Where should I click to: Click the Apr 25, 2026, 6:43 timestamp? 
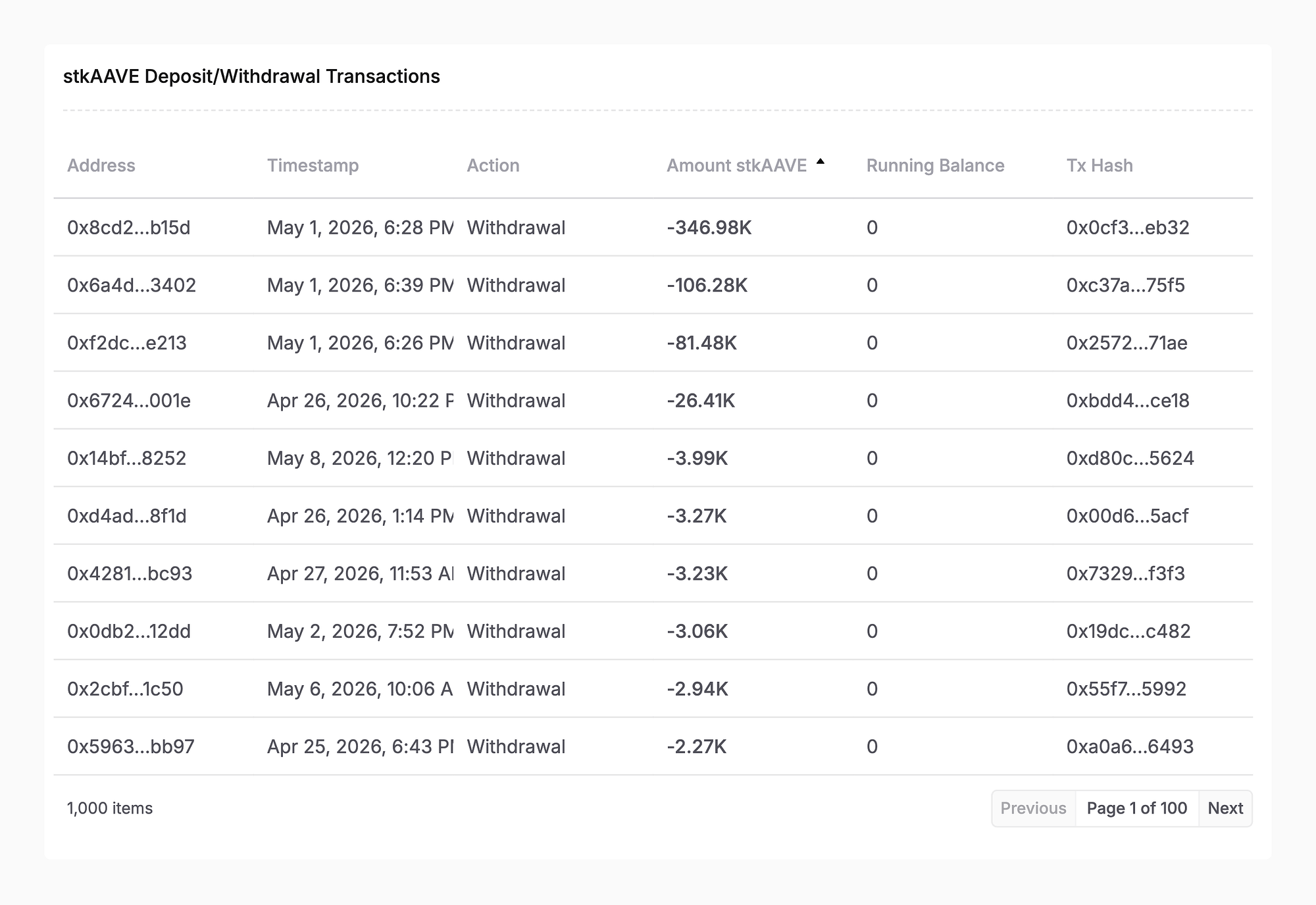[361, 747]
